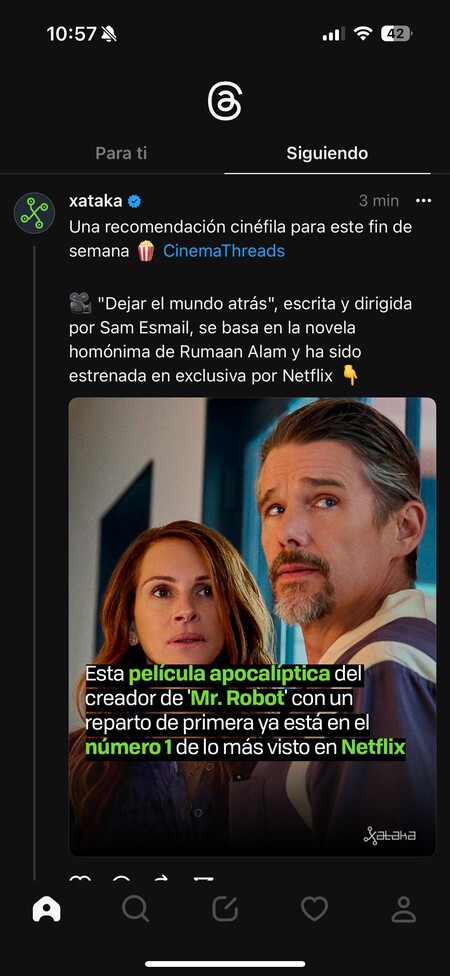Tap the 'Una recomendación cinéfila' post text
This screenshot has width=450, height=976.
241,239
